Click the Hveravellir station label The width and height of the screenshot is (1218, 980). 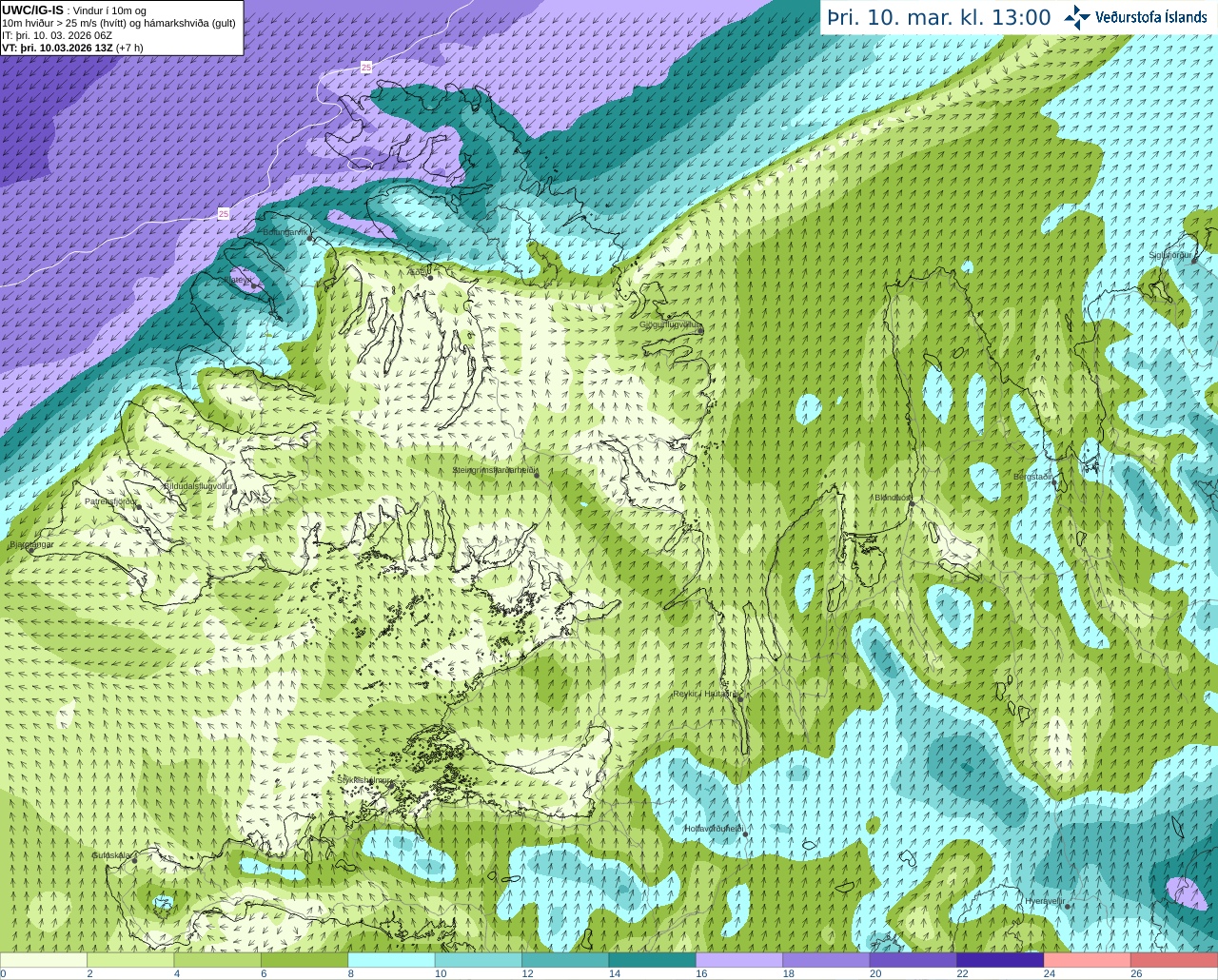point(1045,900)
